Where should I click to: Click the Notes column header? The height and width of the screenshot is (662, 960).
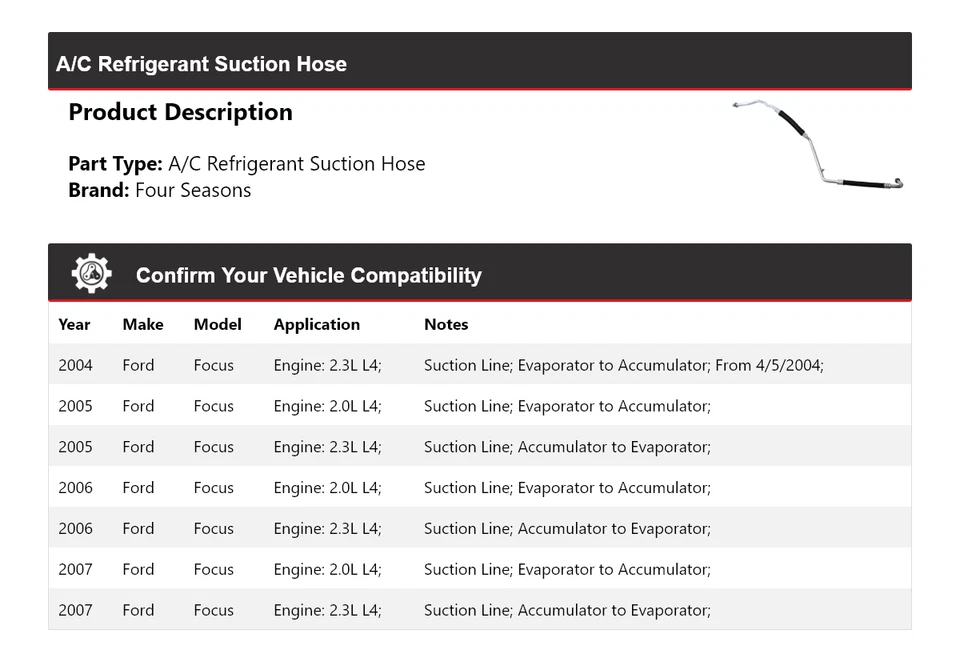point(446,324)
